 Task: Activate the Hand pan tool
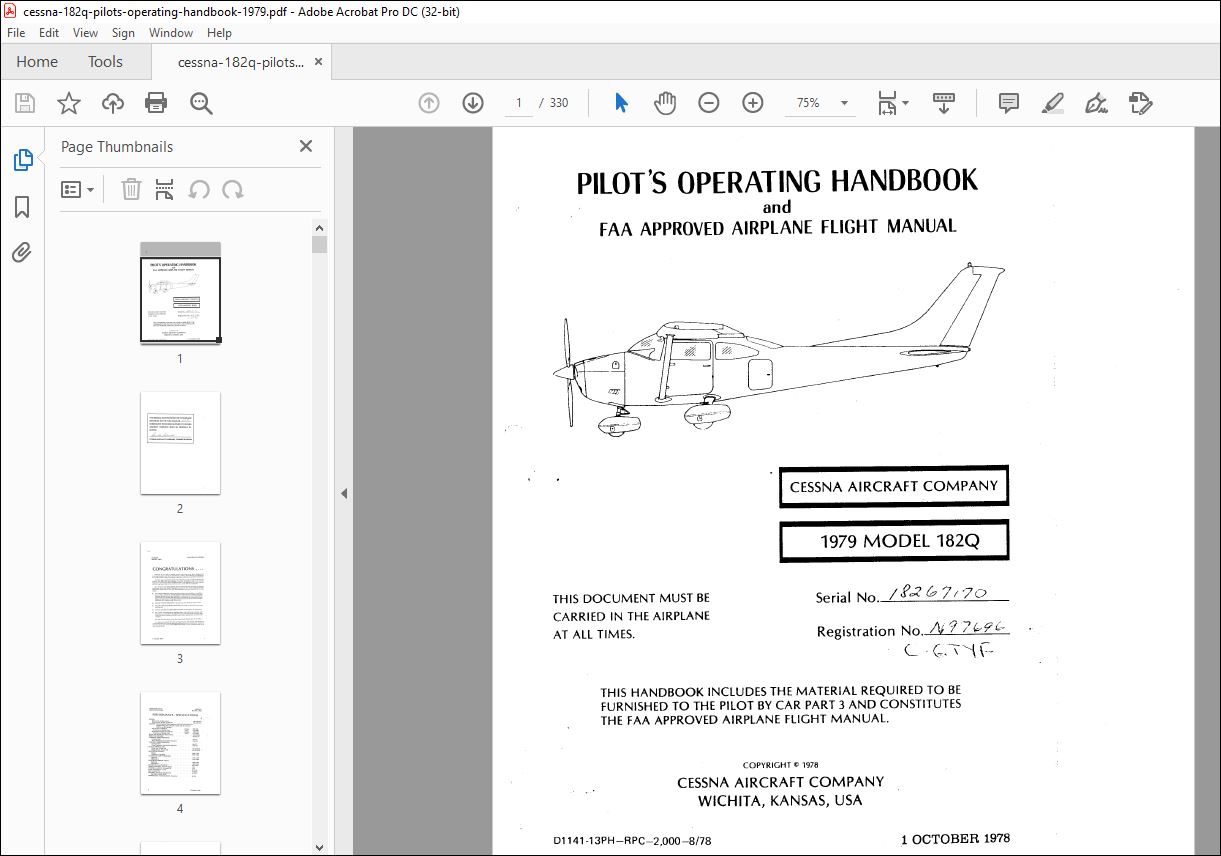[x=665, y=103]
